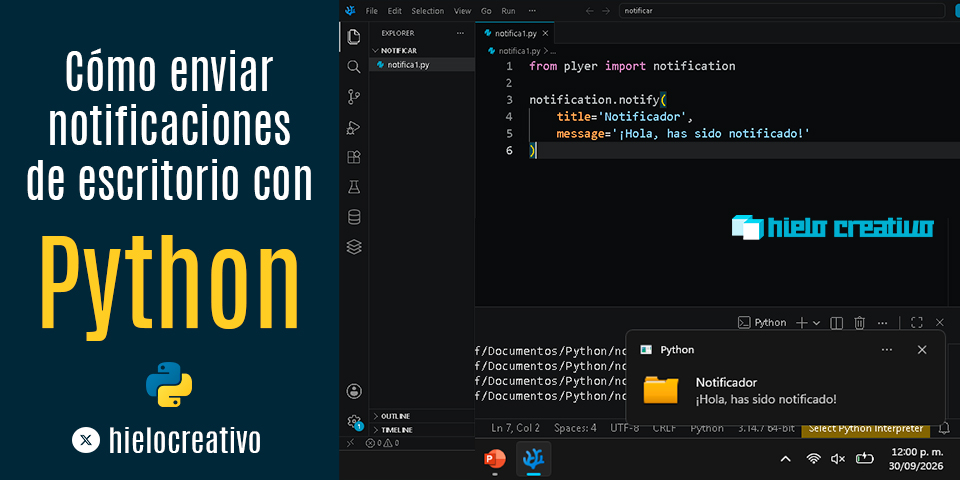Change language mode via Python status item
Image resolution: width=960 pixels, height=480 pixels.
pos(707,428)
